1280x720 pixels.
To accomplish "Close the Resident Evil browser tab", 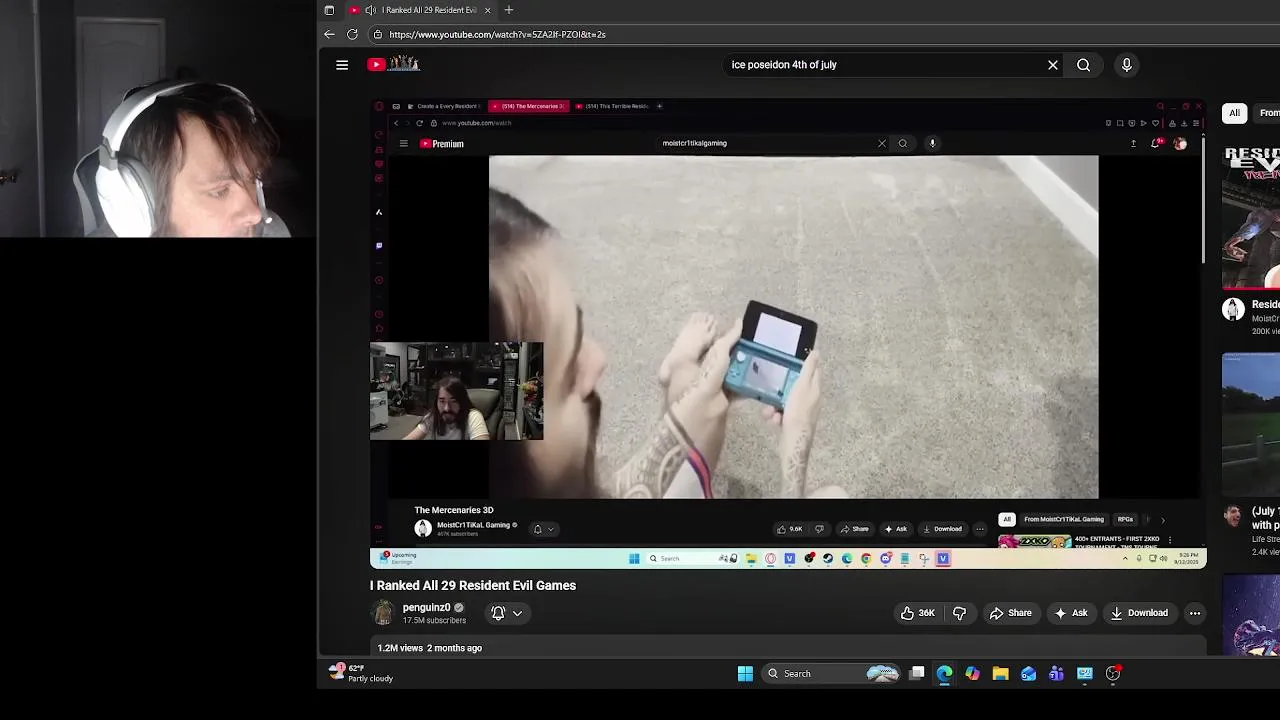I will pos(487,10).
